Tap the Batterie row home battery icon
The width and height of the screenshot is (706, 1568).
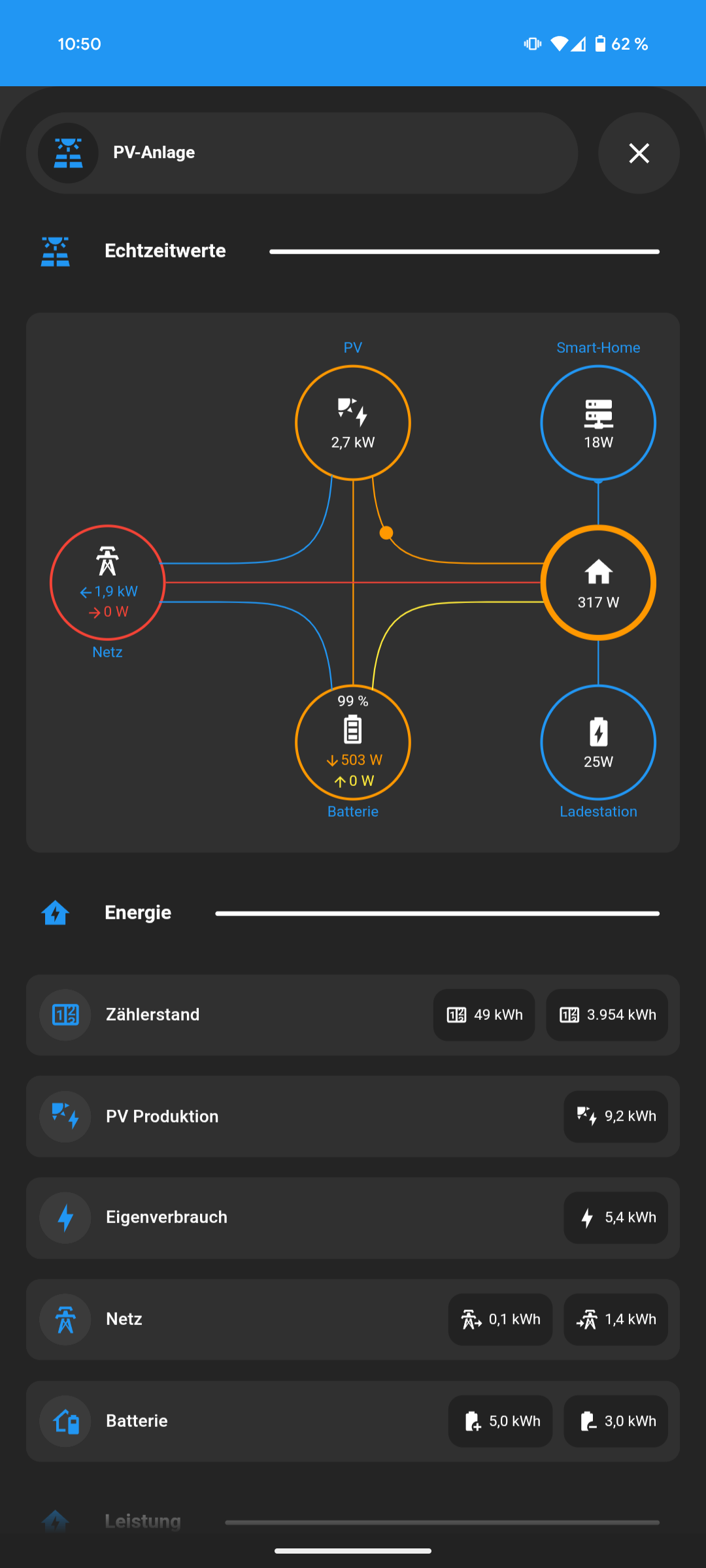[65, 1421]
